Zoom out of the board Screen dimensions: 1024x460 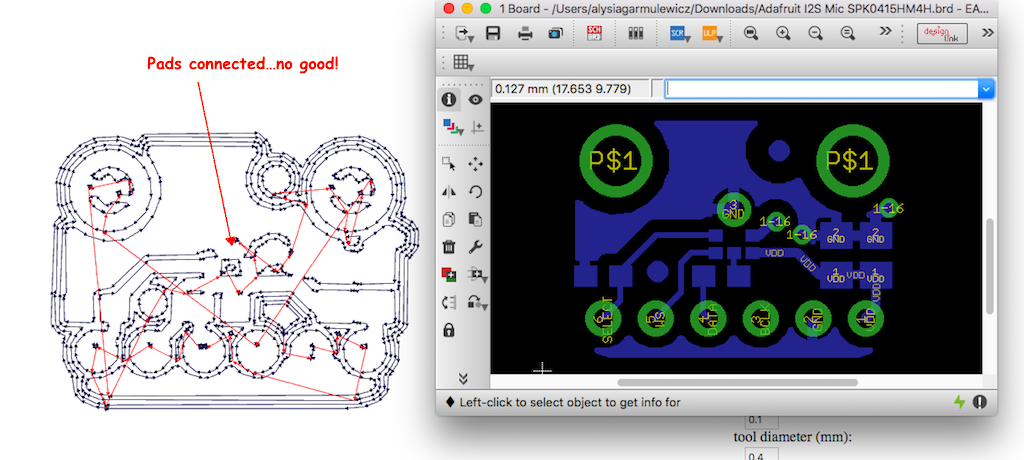[x=815, y=33]
